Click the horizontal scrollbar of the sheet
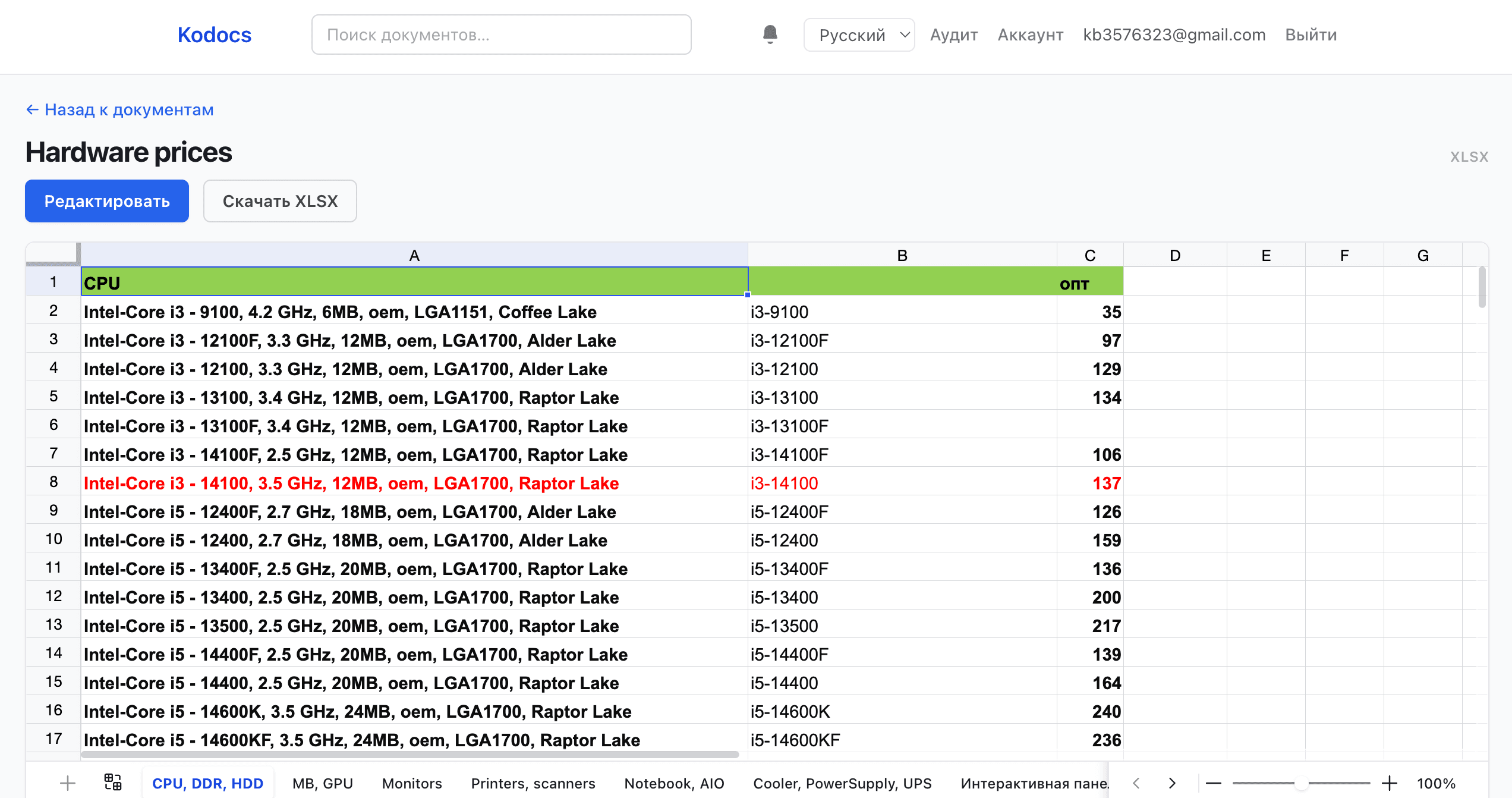 (x=409, y=755)
